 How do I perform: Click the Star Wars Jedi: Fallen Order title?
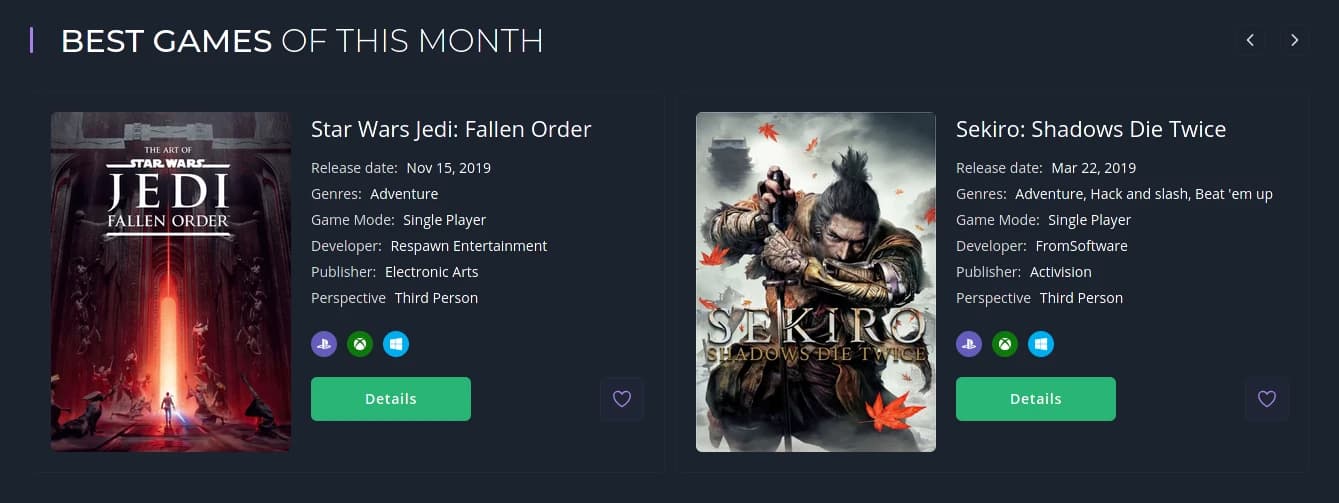click(451, 129)
